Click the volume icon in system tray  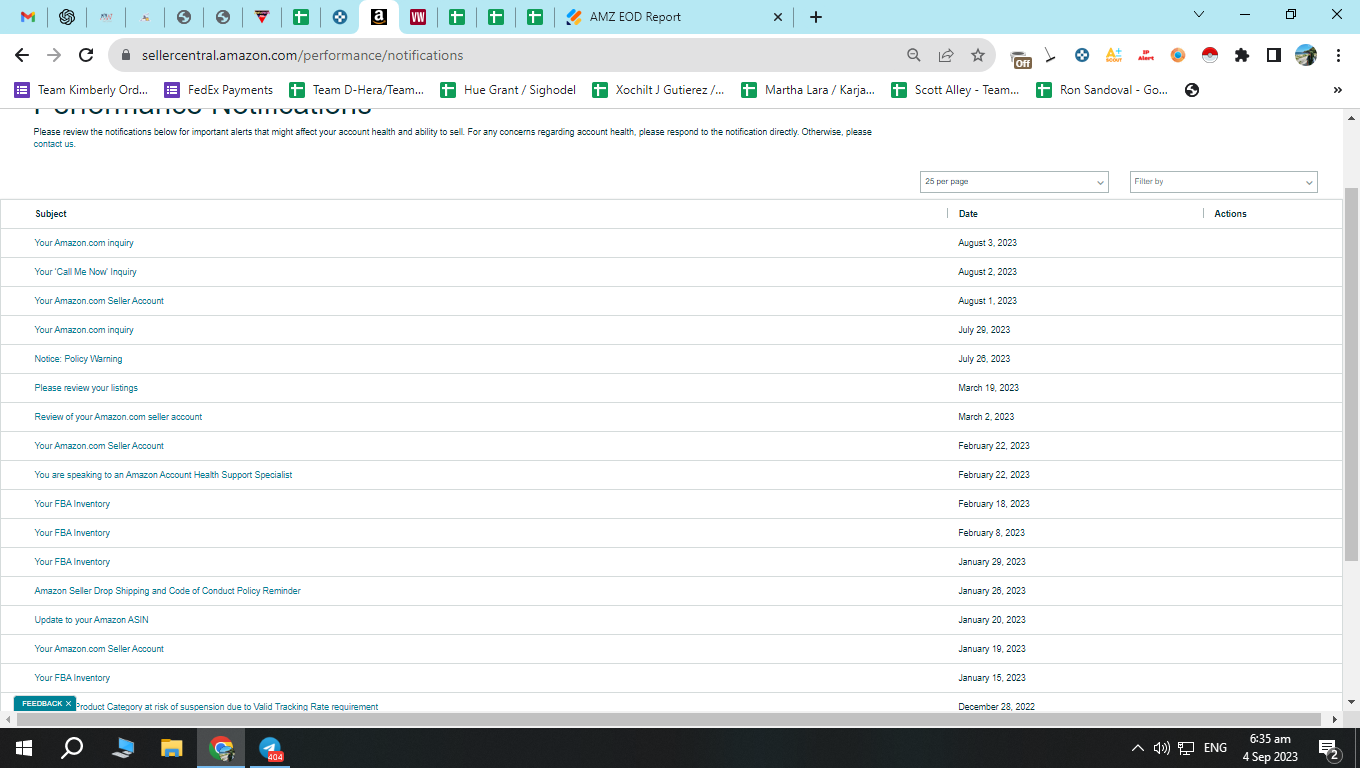(1161, 748)
